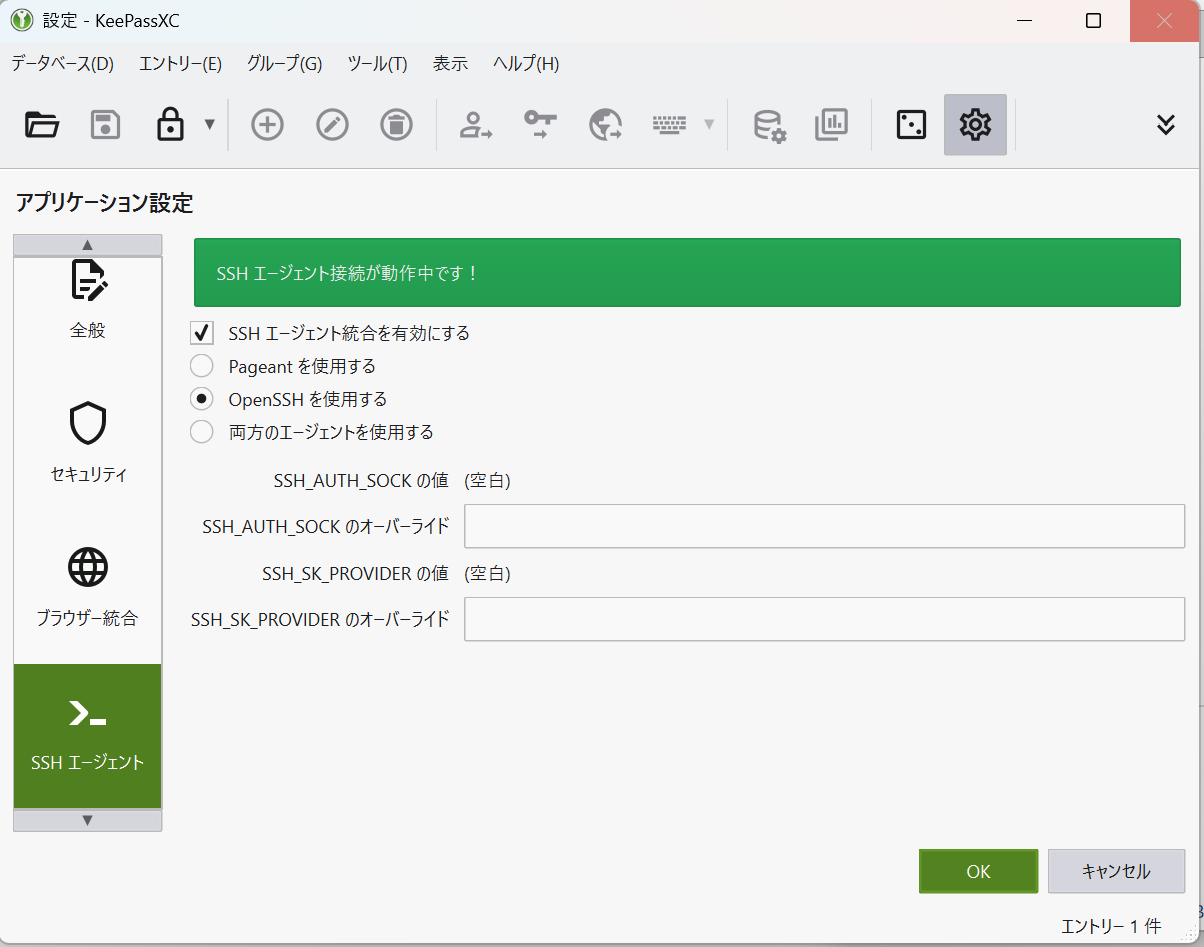Click the delete entry trash icon
Screen dimensions: 1204x947
tap(397, 125)
